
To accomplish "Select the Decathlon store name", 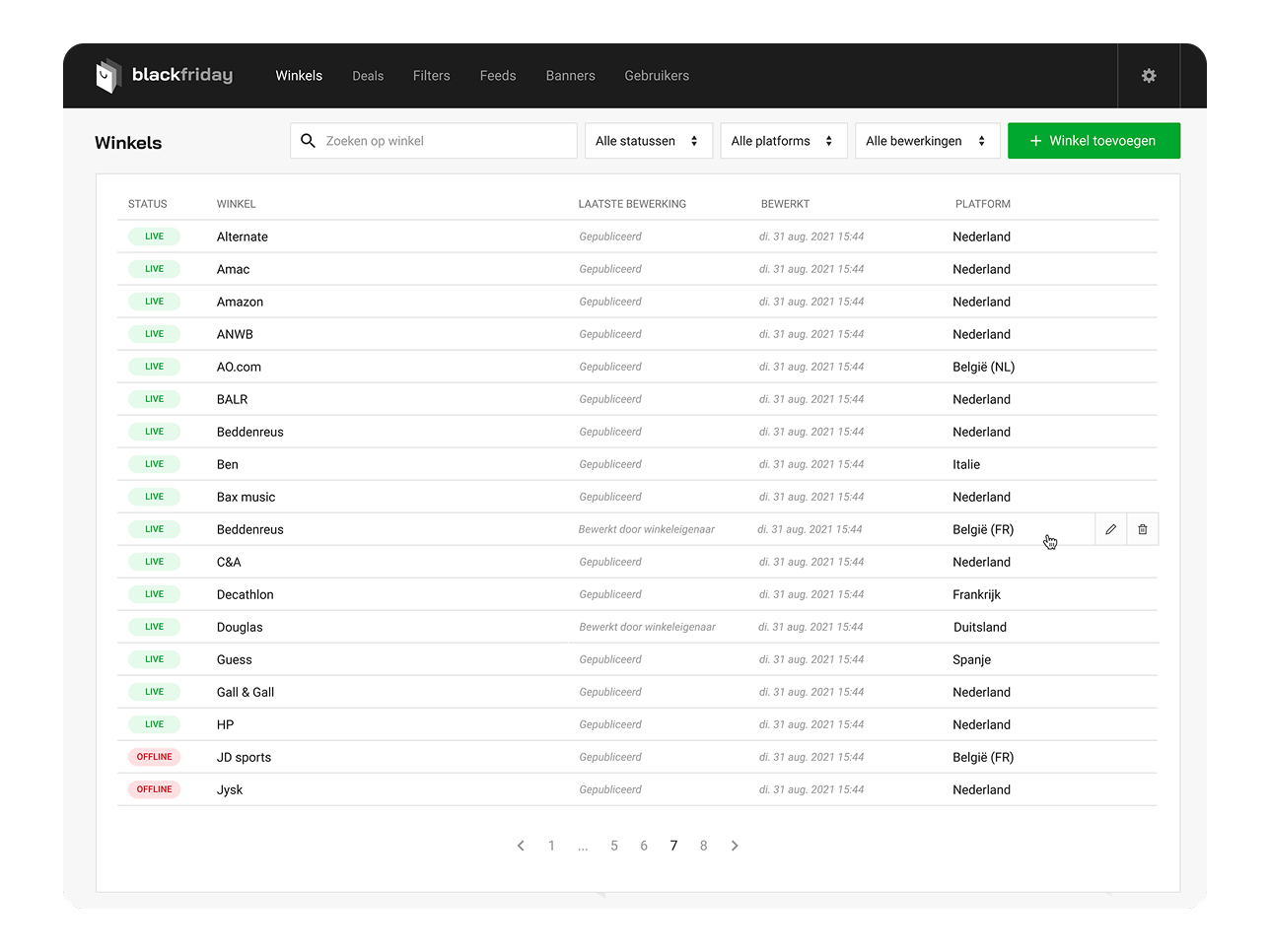I will click(x=246, y=594).
